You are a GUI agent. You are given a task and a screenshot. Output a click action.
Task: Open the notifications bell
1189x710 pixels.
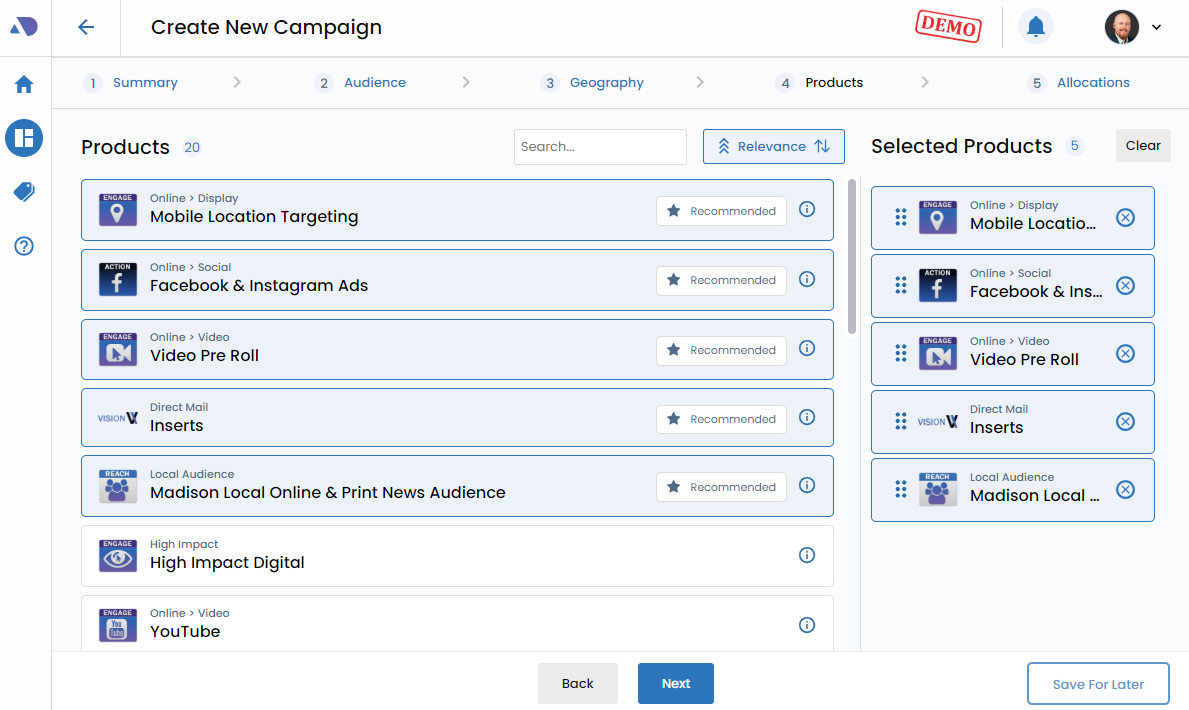coord(1036,27)
